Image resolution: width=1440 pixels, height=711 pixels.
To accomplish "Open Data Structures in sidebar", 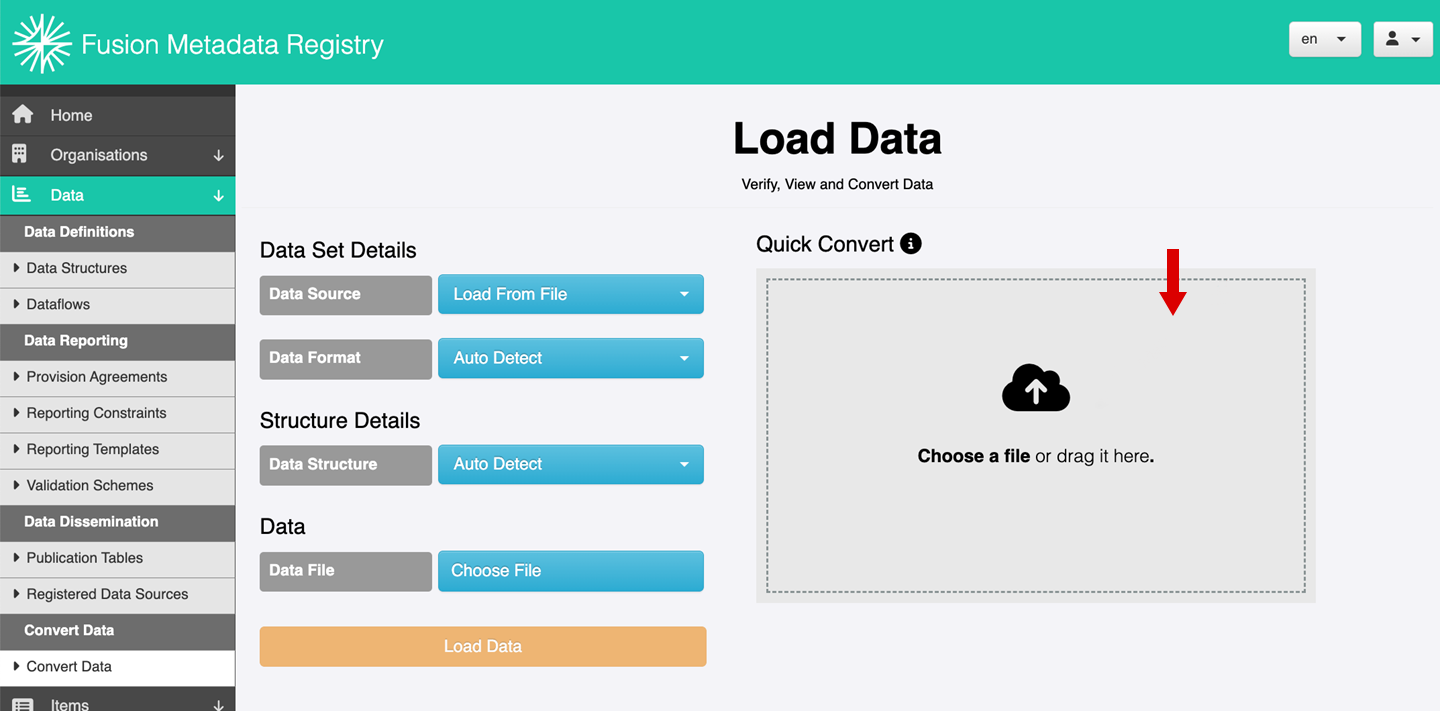I will pyautogui.click(x=77, y=268).
